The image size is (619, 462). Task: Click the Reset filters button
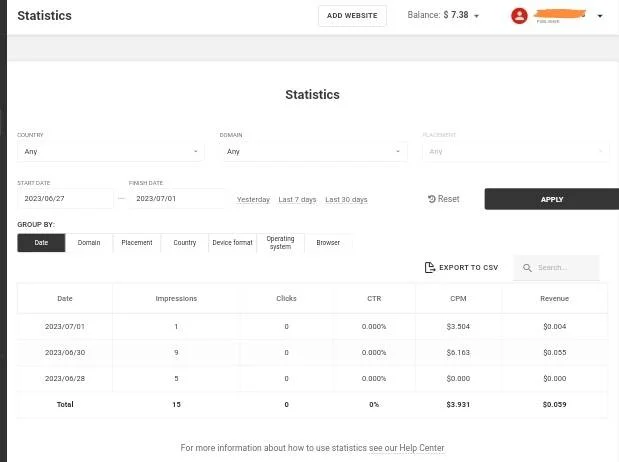tap(444, 199)
